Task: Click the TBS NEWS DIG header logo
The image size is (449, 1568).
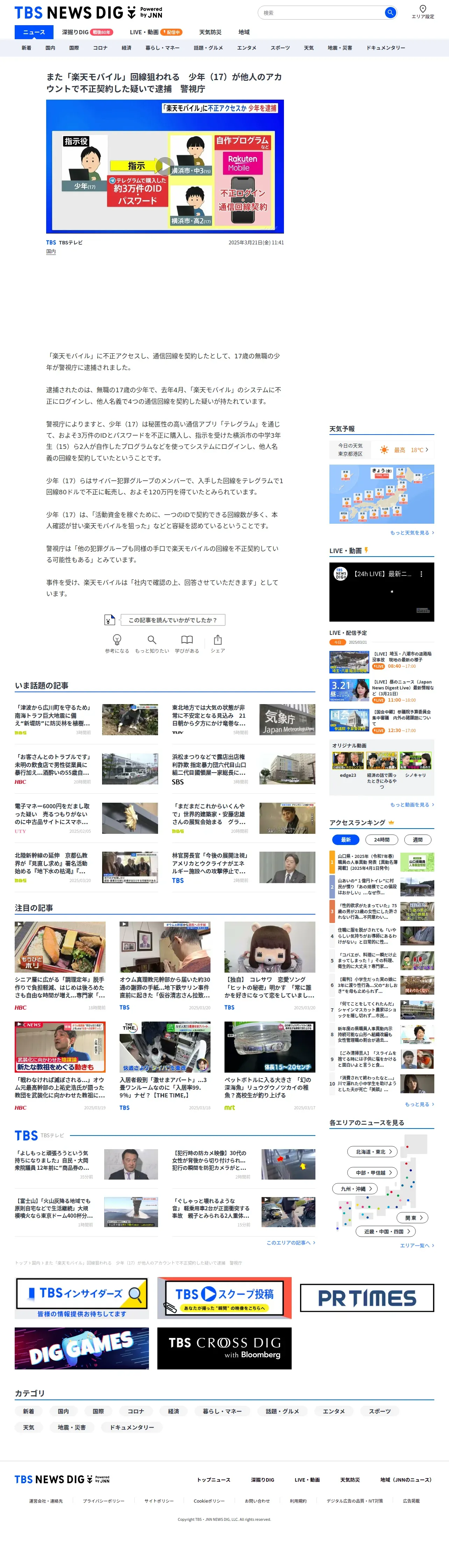Action: click(x=88, y=13)
